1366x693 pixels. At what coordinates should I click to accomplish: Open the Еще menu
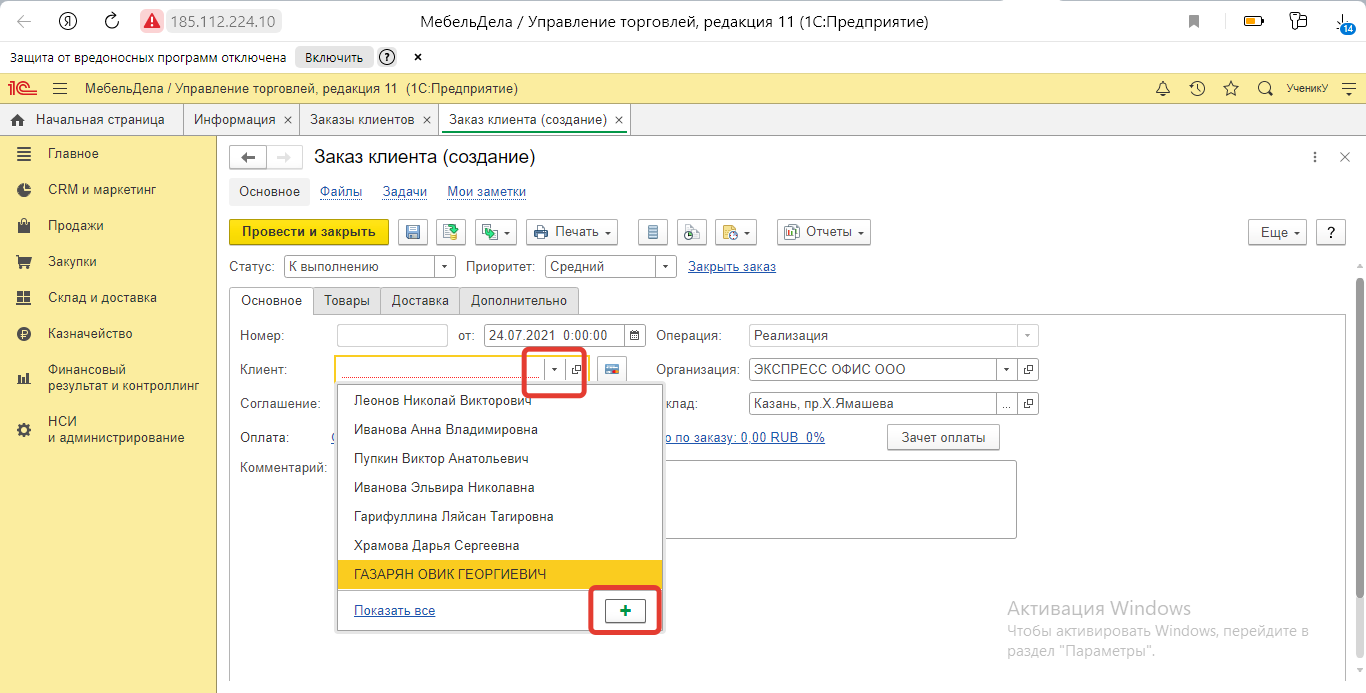pyautogui.click(x=1278, y=232)
